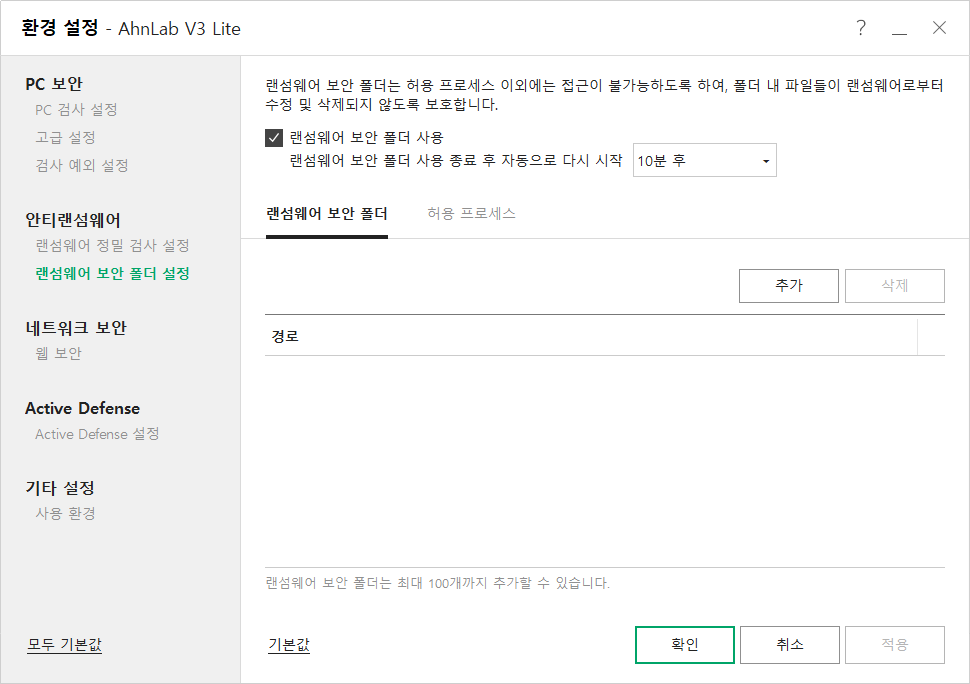The image size is (970, 684).
Task: Open PC 검사 설정 in sidebar
Action: (x=76, y=110)
